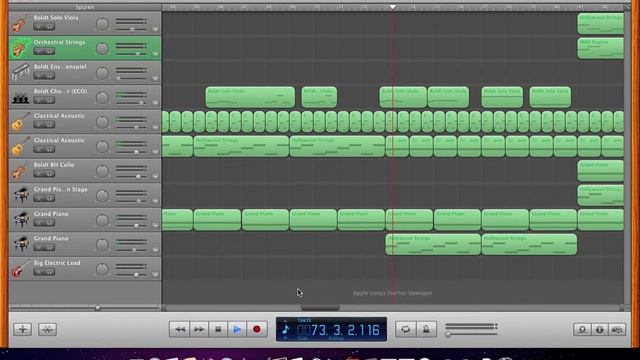Select the Big Electric Lead track name
The width and height of the screenshot is (640, 360).
(x=57, y=263)
